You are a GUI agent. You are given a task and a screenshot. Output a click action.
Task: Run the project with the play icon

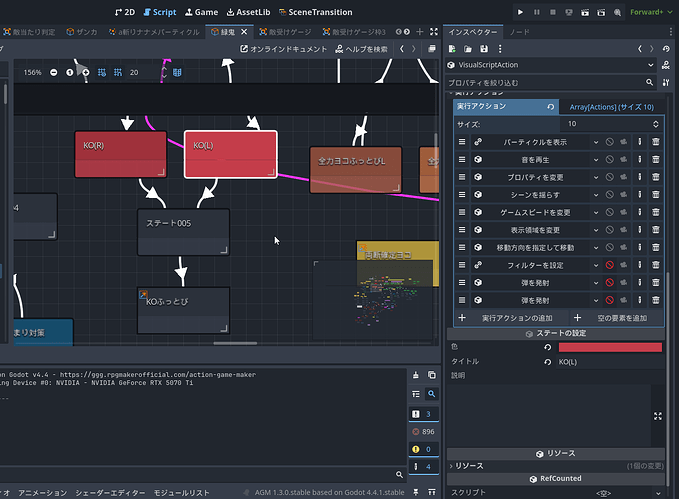click(x=520, y=12)
